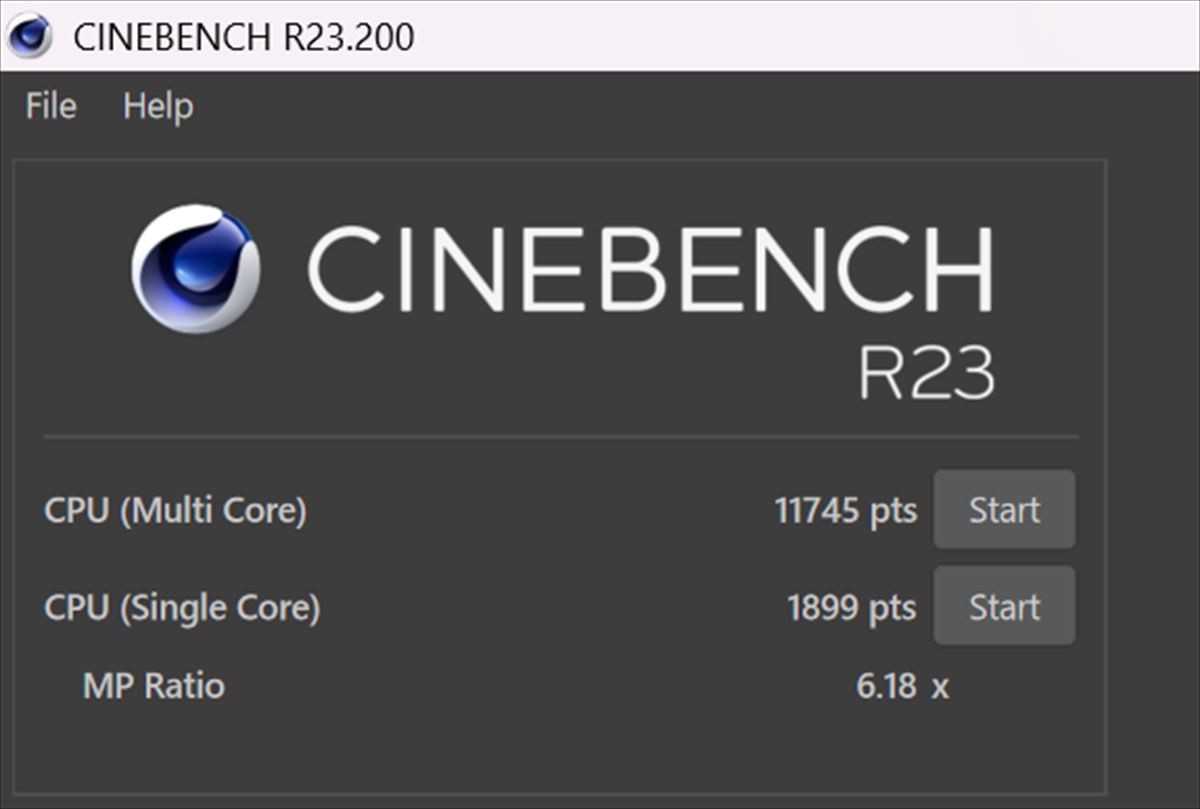1200x809 pixels.
Task: Start the CPU Multi Core test
Action: (x=1004, y=510)
